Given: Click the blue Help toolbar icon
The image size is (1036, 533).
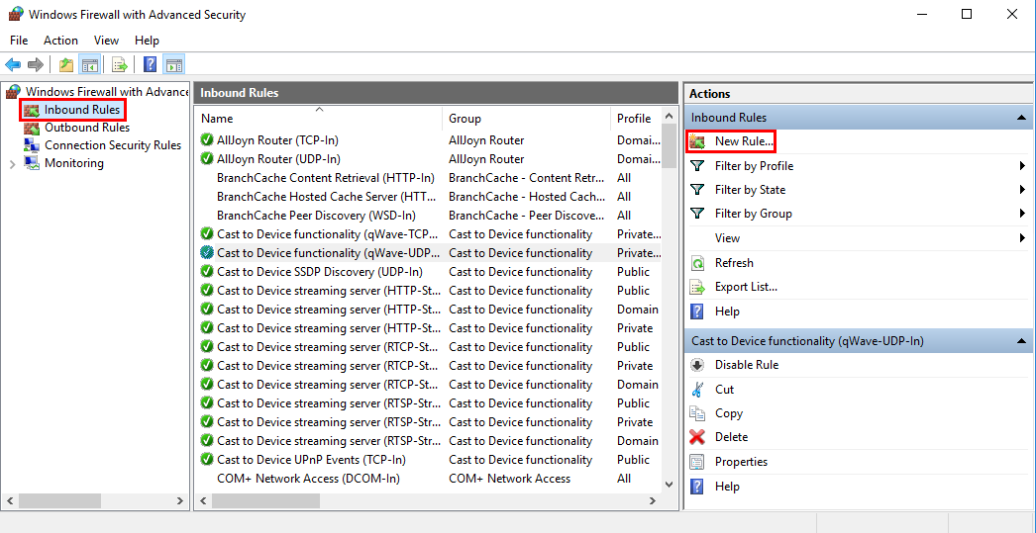Looking at the screenshot, I should (150, 64).
